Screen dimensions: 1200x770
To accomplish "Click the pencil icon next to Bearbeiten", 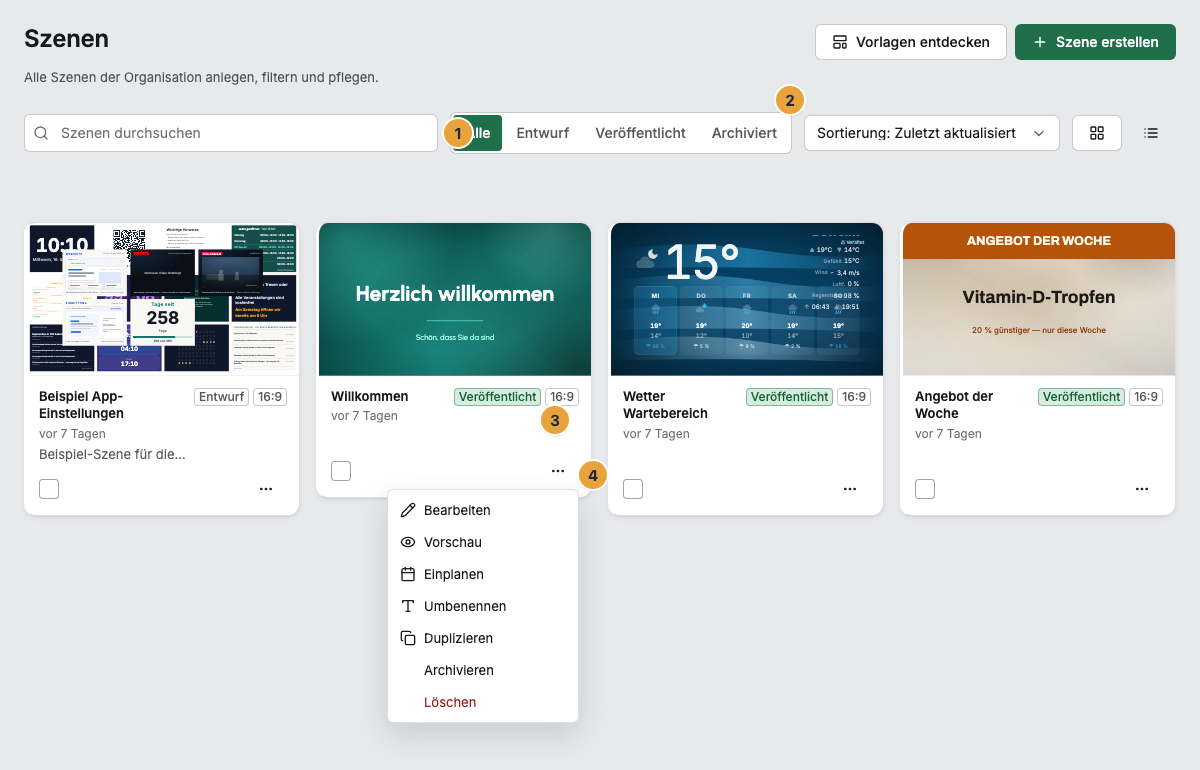I will (x=408, y=510).
